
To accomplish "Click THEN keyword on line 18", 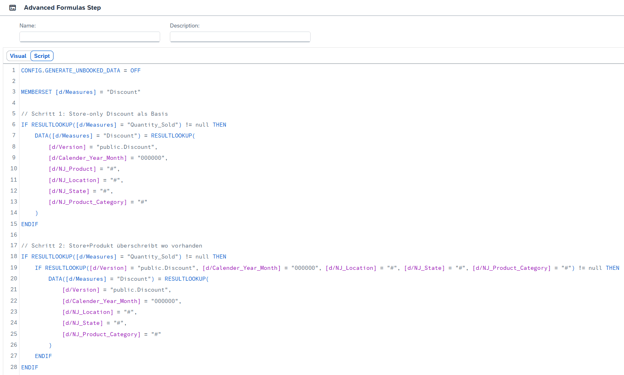I will click(219, 257).
